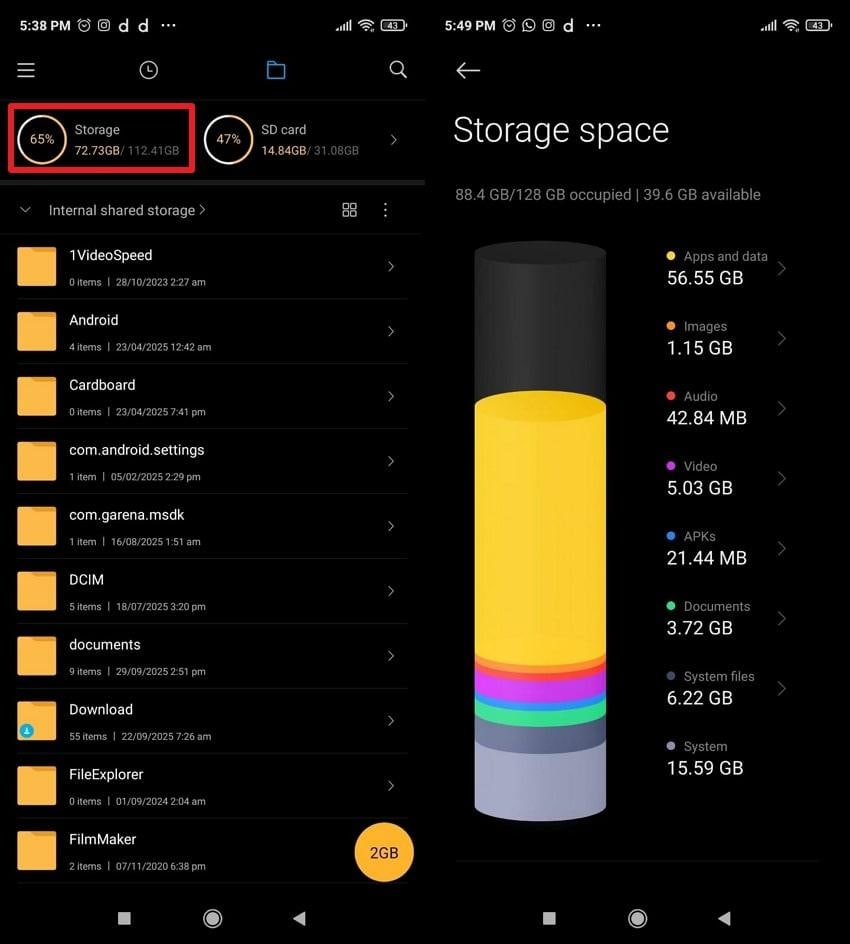Open the Recents clock icon
Screen dimensions: 850x944
coord(148,70)
